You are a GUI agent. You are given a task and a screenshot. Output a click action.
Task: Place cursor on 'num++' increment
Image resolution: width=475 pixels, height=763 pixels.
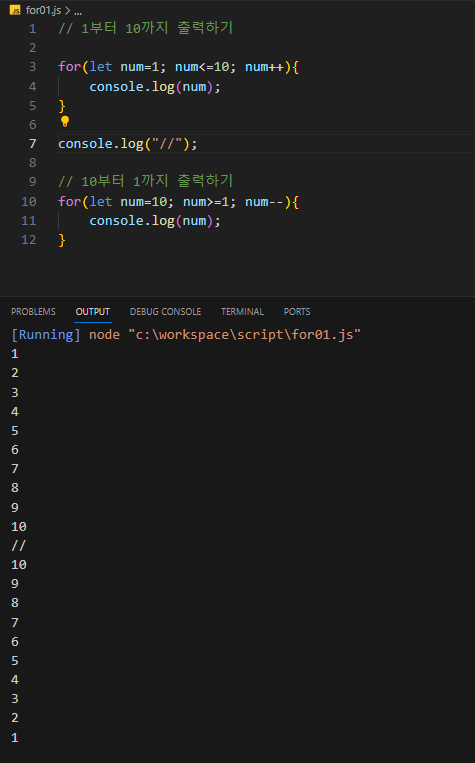264,67
